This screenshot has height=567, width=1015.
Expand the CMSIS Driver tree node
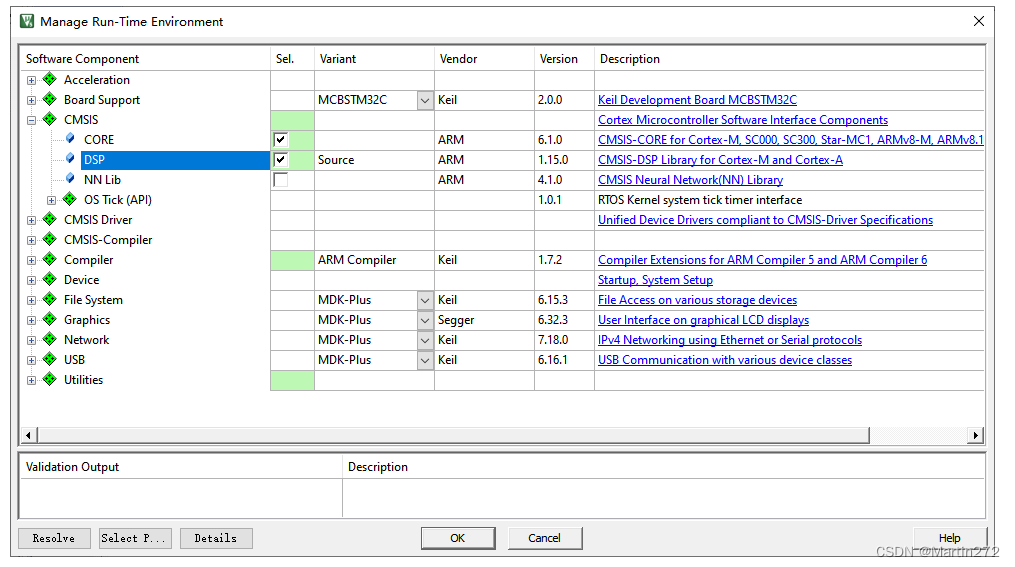pyautogui.click(x=31, y=220)
